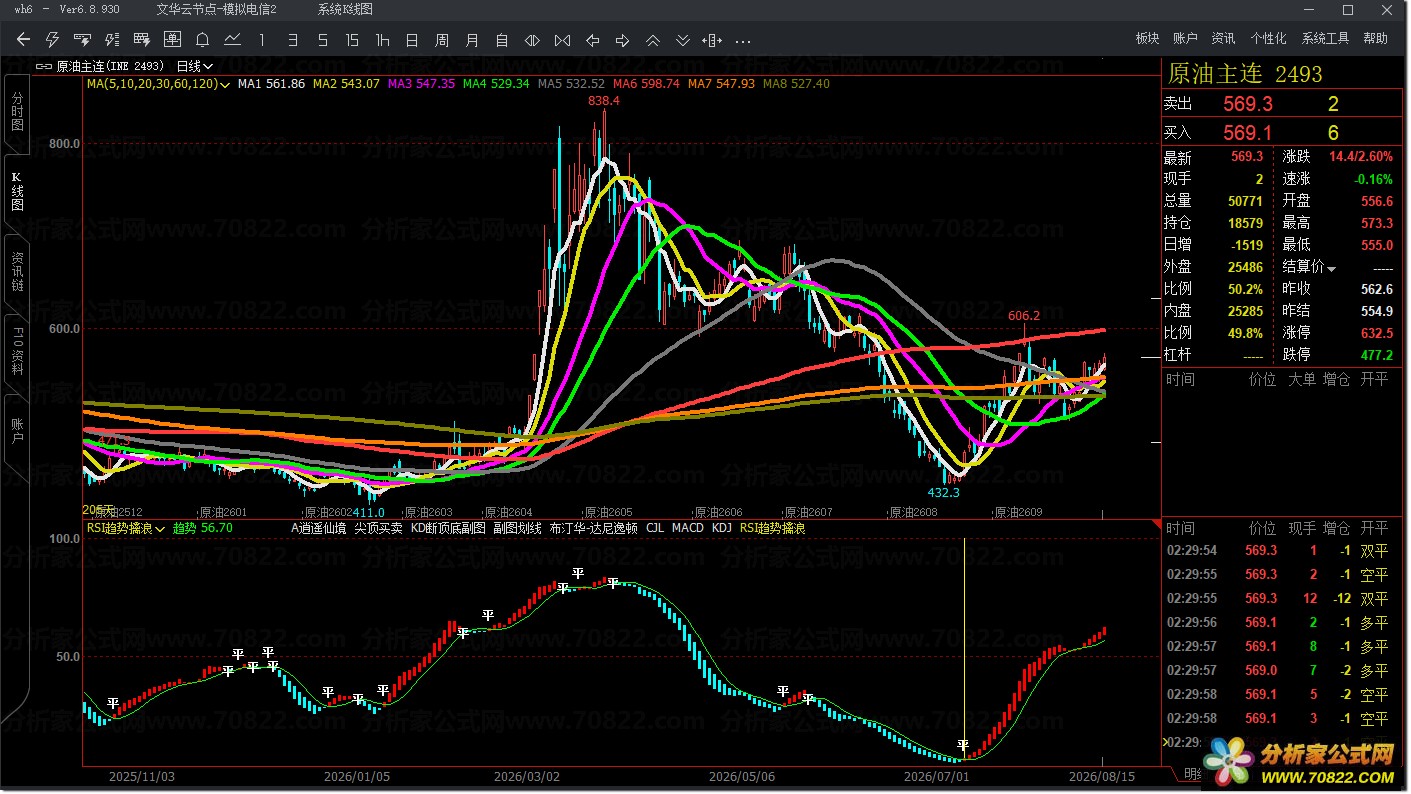Select the KDJ indicator
The image size is (1411, 794).
click(722, 528)
